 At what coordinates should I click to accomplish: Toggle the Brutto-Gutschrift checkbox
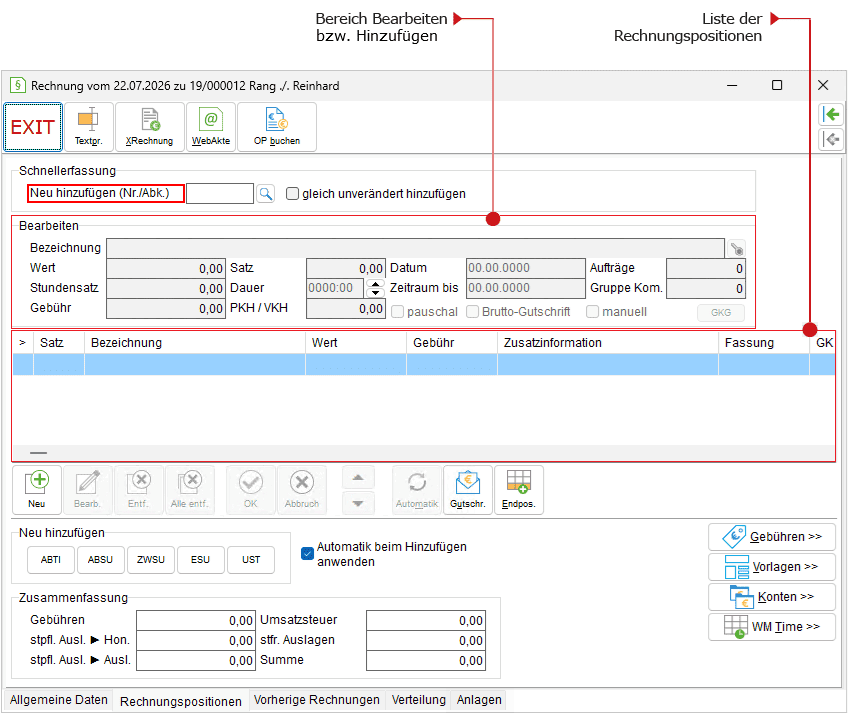click(472, 312)
